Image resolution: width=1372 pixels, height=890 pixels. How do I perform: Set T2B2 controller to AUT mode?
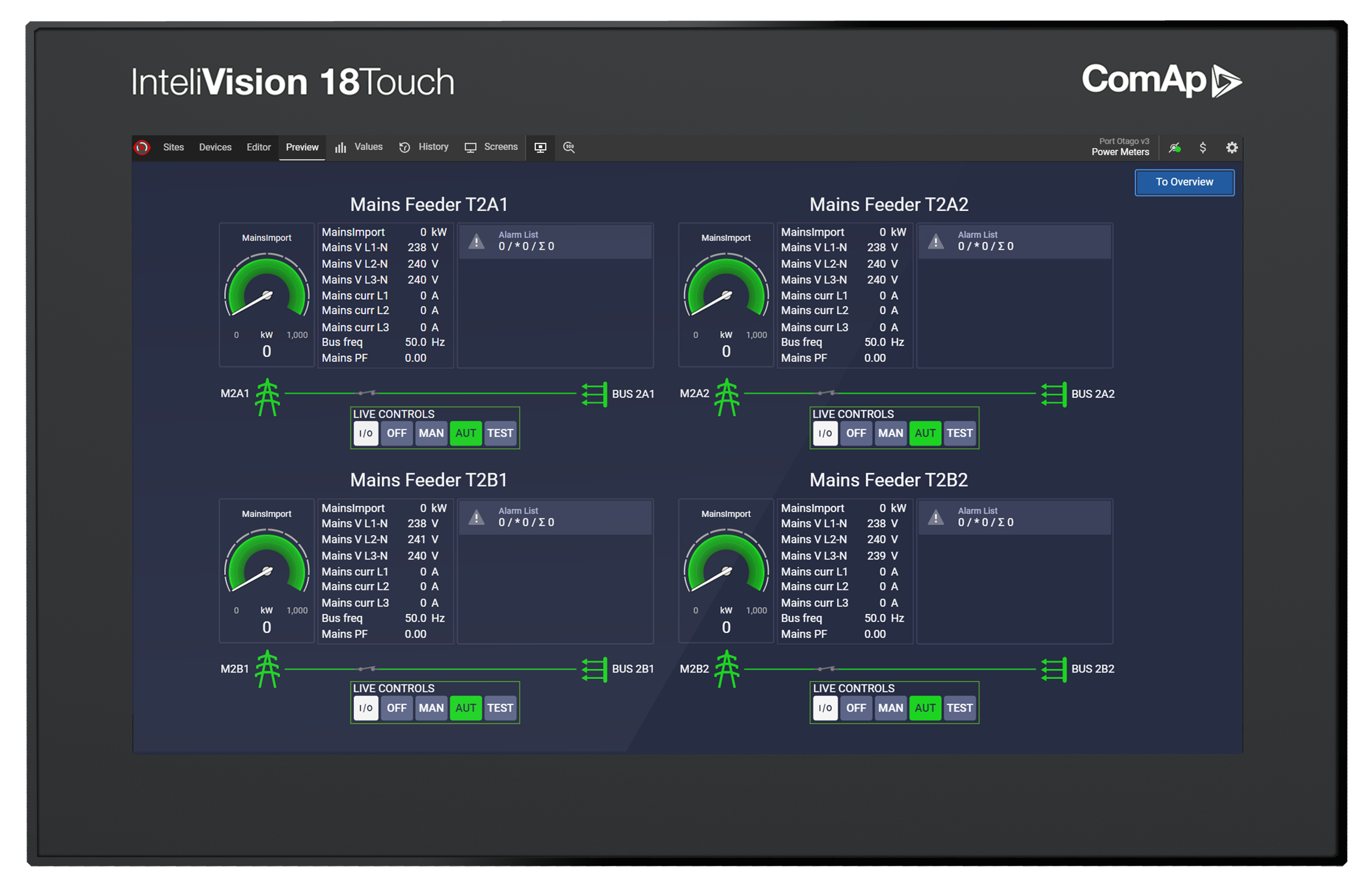coord(925,708)
